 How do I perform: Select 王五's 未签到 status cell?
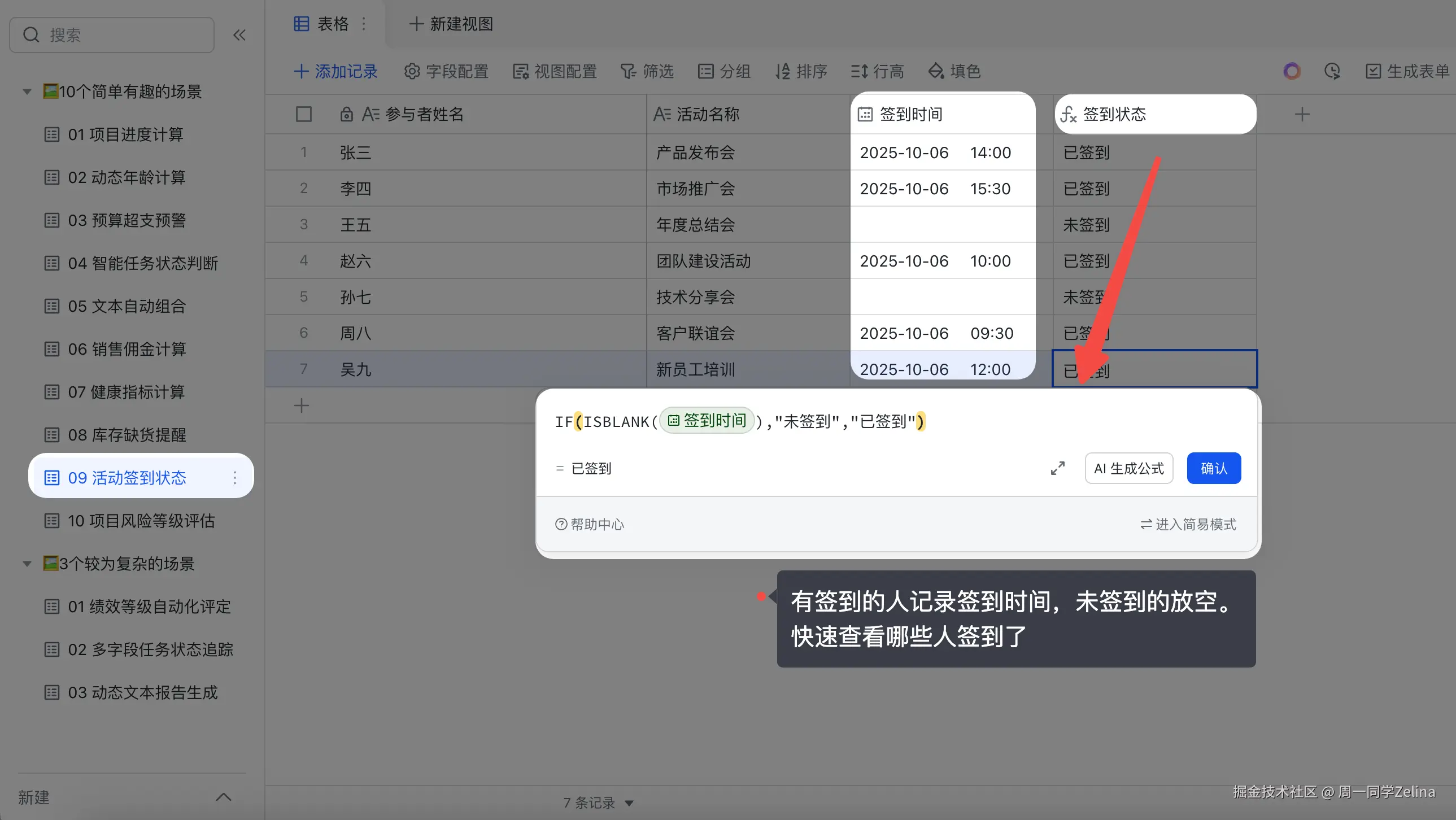tap(1155, 225)
